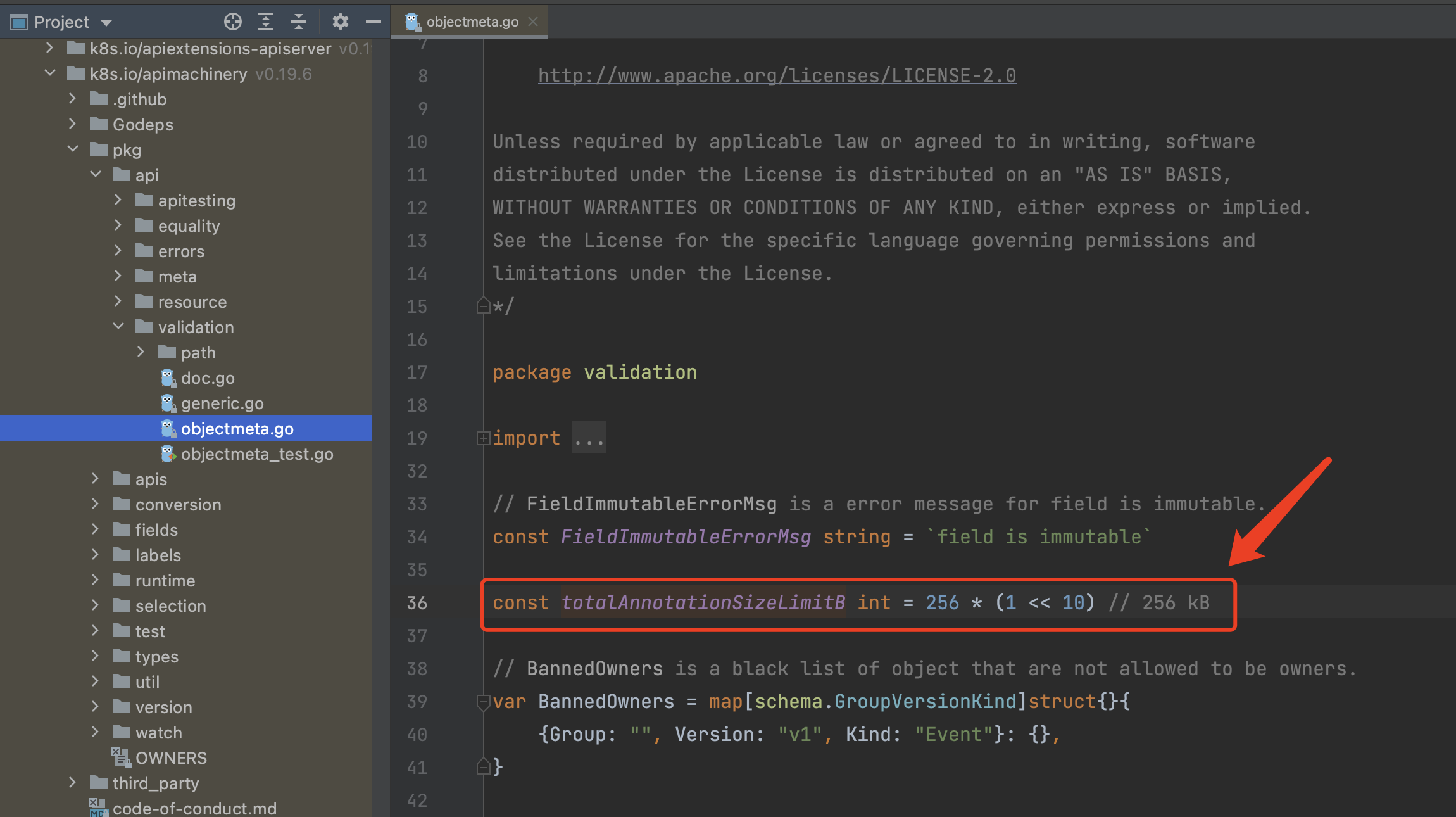This screenshot has width=1456, height=817.
Task: Unfold the collapsed import block
Action: point(483,438)
